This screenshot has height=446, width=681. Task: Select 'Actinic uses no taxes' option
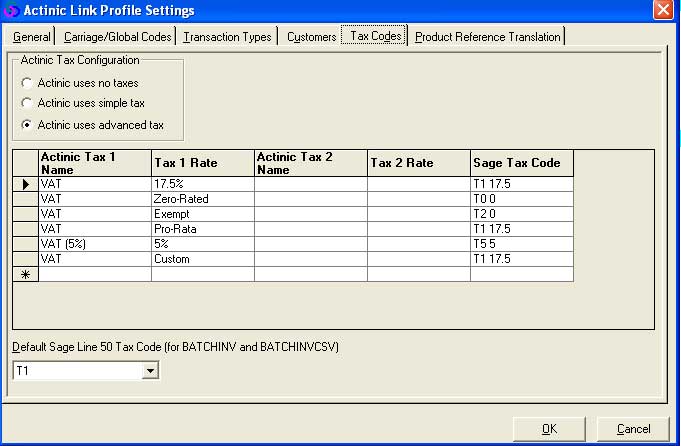27,83
